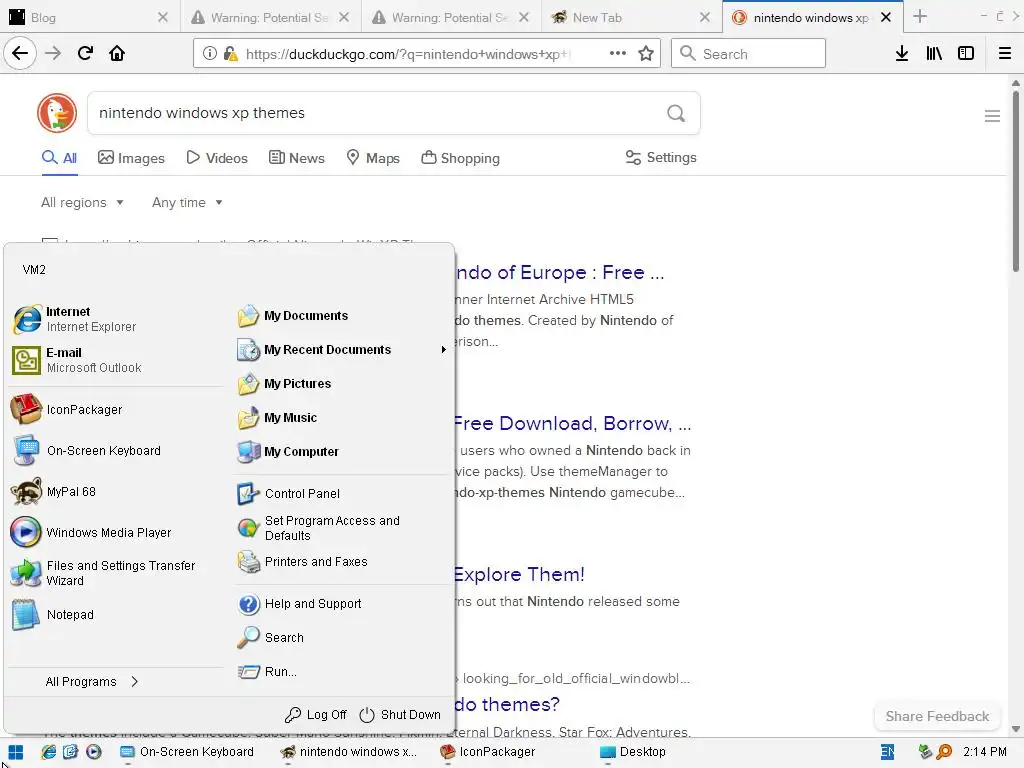
Task: Switch to the Maps results tab
Action: click(373, 158)
